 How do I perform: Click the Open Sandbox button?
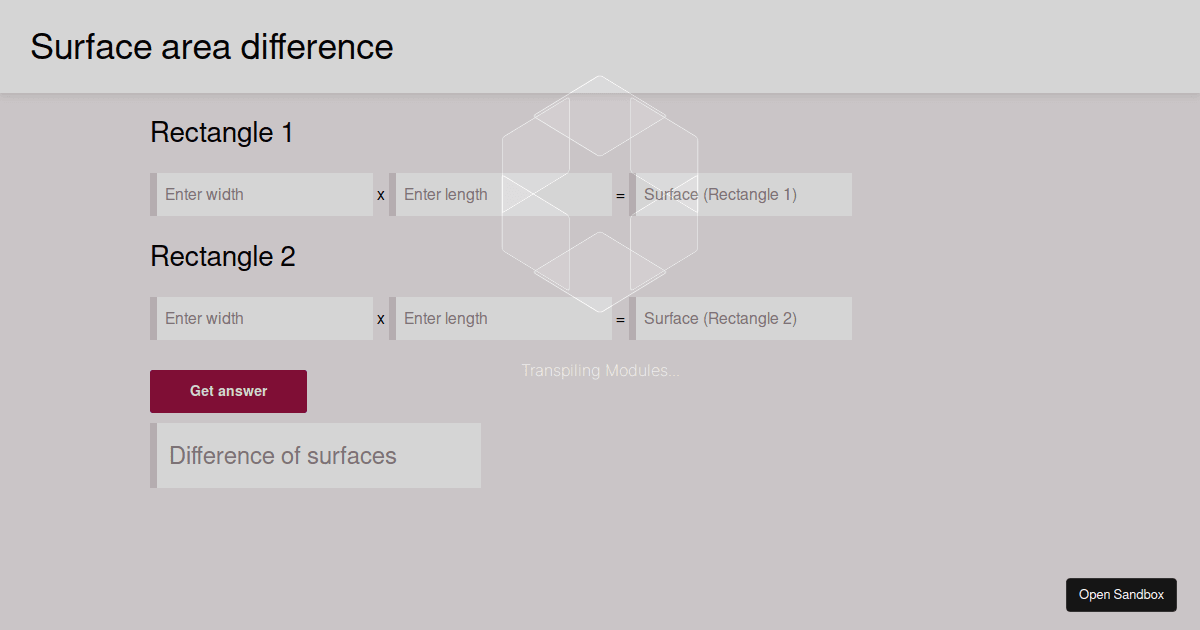[1121, 594]
